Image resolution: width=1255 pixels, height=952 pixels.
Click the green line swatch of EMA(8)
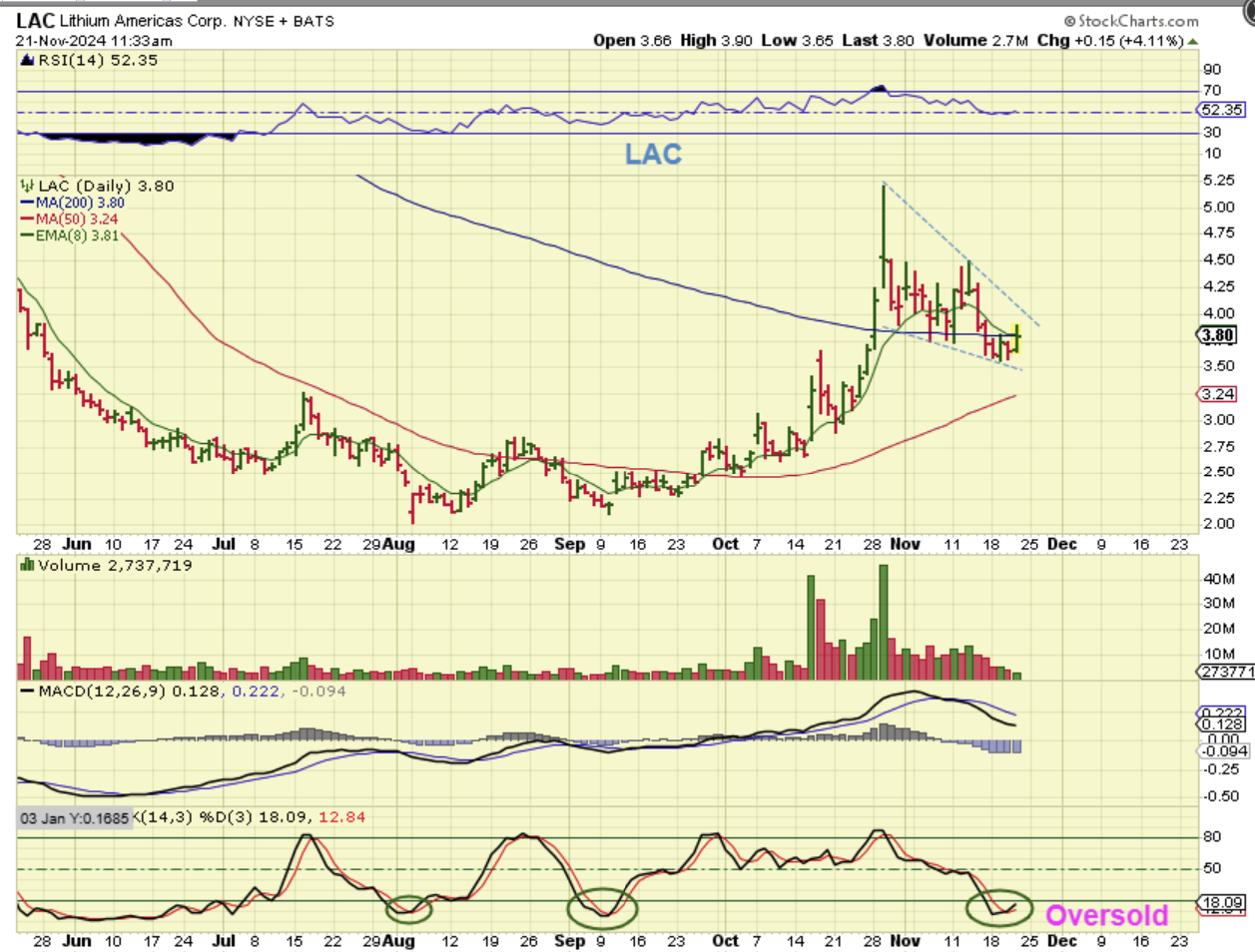[x=28, y=236]
